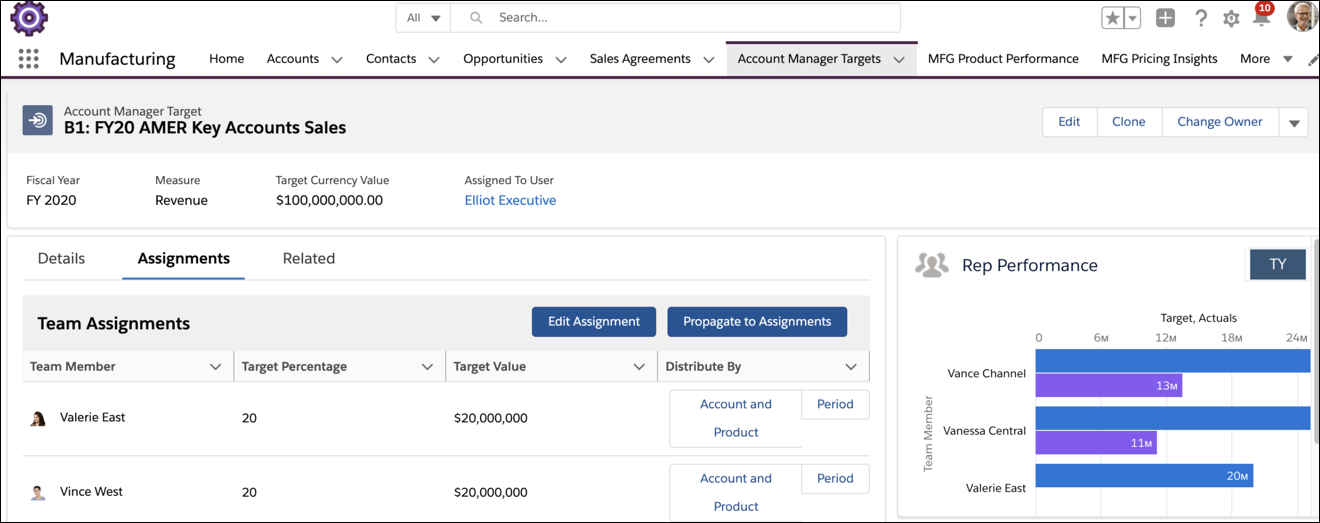Click Vanessa Central's purple 11M actuals bar
The width and height of the screenshot is (1320, 523).
[x=1096, y=443]
